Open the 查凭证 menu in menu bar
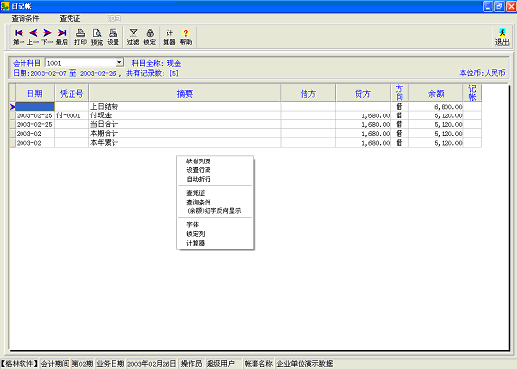This screenshot has height=369, width=517. [x=70, y=18]
